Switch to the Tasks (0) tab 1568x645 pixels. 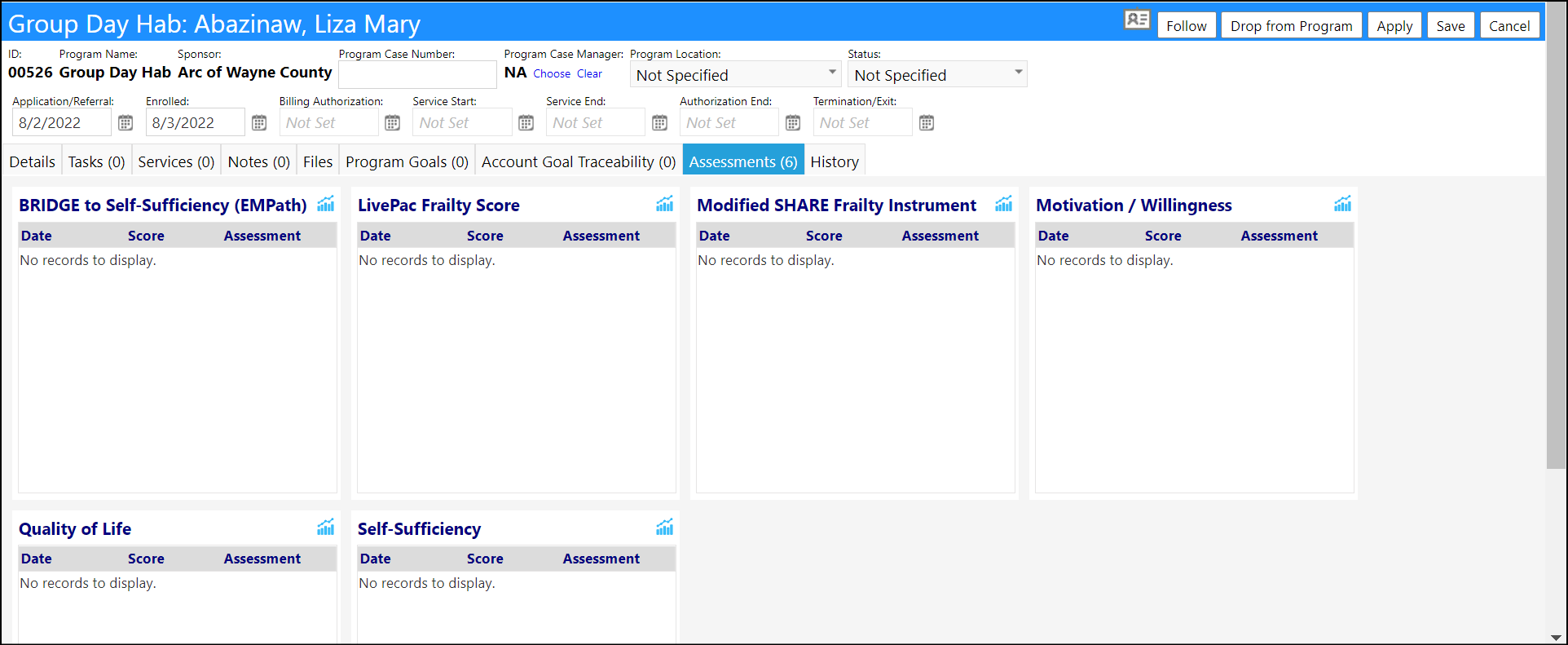[x=96, y=161]
